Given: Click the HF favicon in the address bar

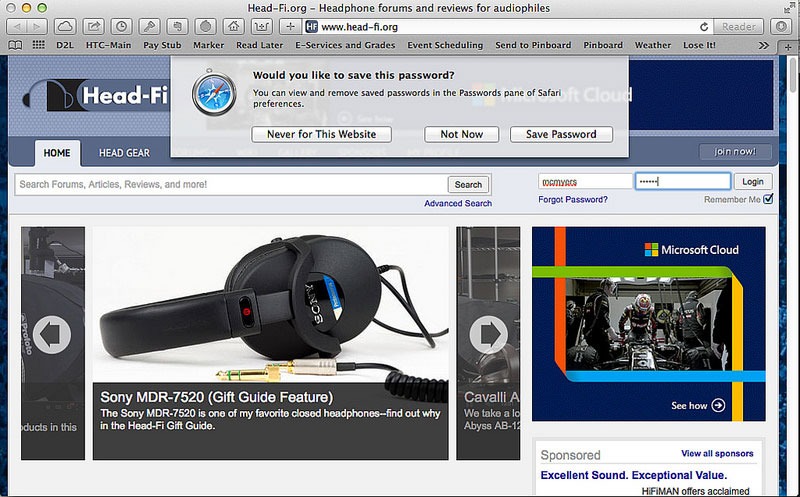Looking at the screenshot, I should (x=311, y=27).
